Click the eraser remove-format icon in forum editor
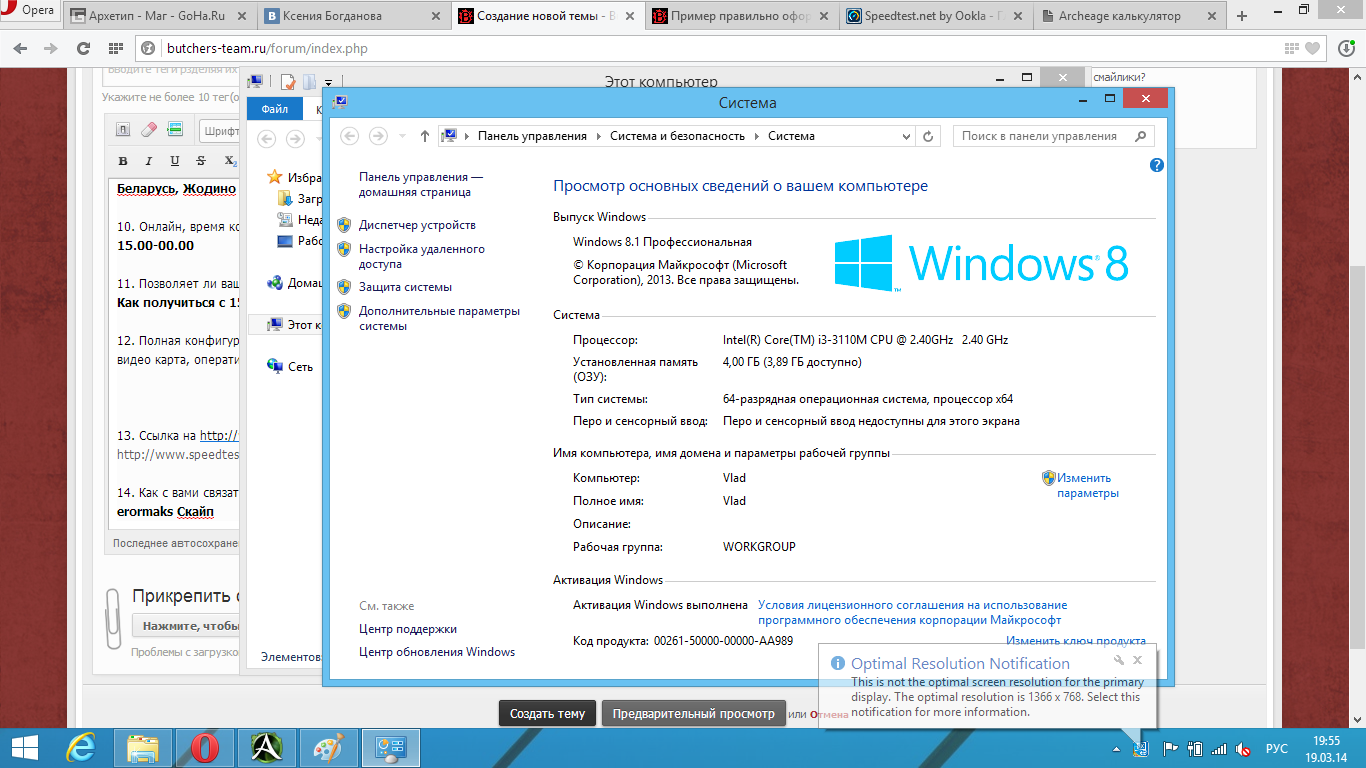Image resolution: width=1366 pixels, height=768 pixels. (x=149, y=129)
